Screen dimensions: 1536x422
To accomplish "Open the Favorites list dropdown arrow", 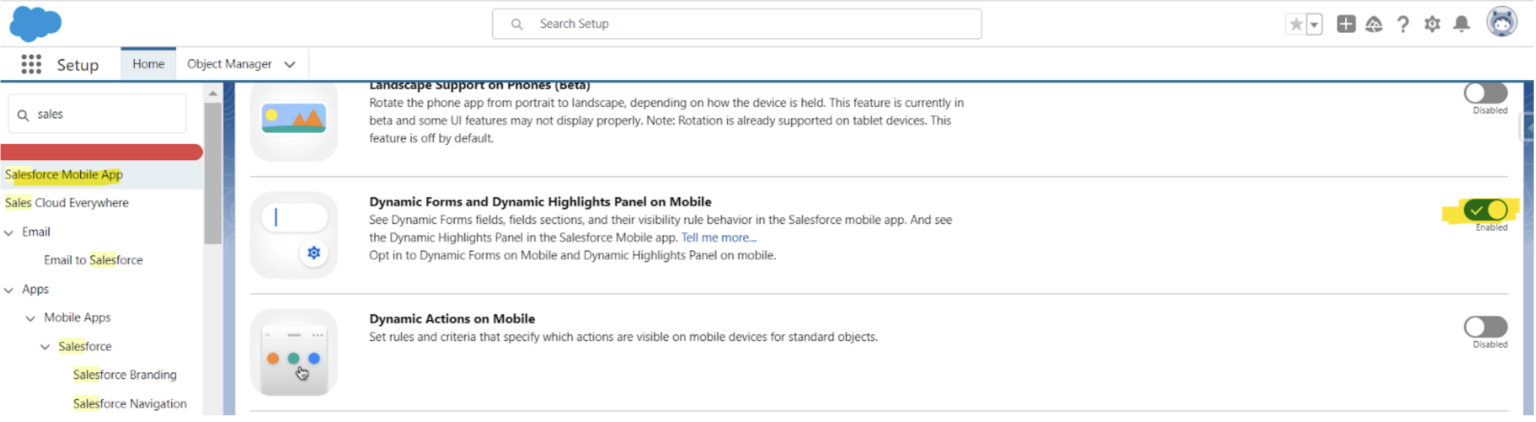I will click(1314, 24).
